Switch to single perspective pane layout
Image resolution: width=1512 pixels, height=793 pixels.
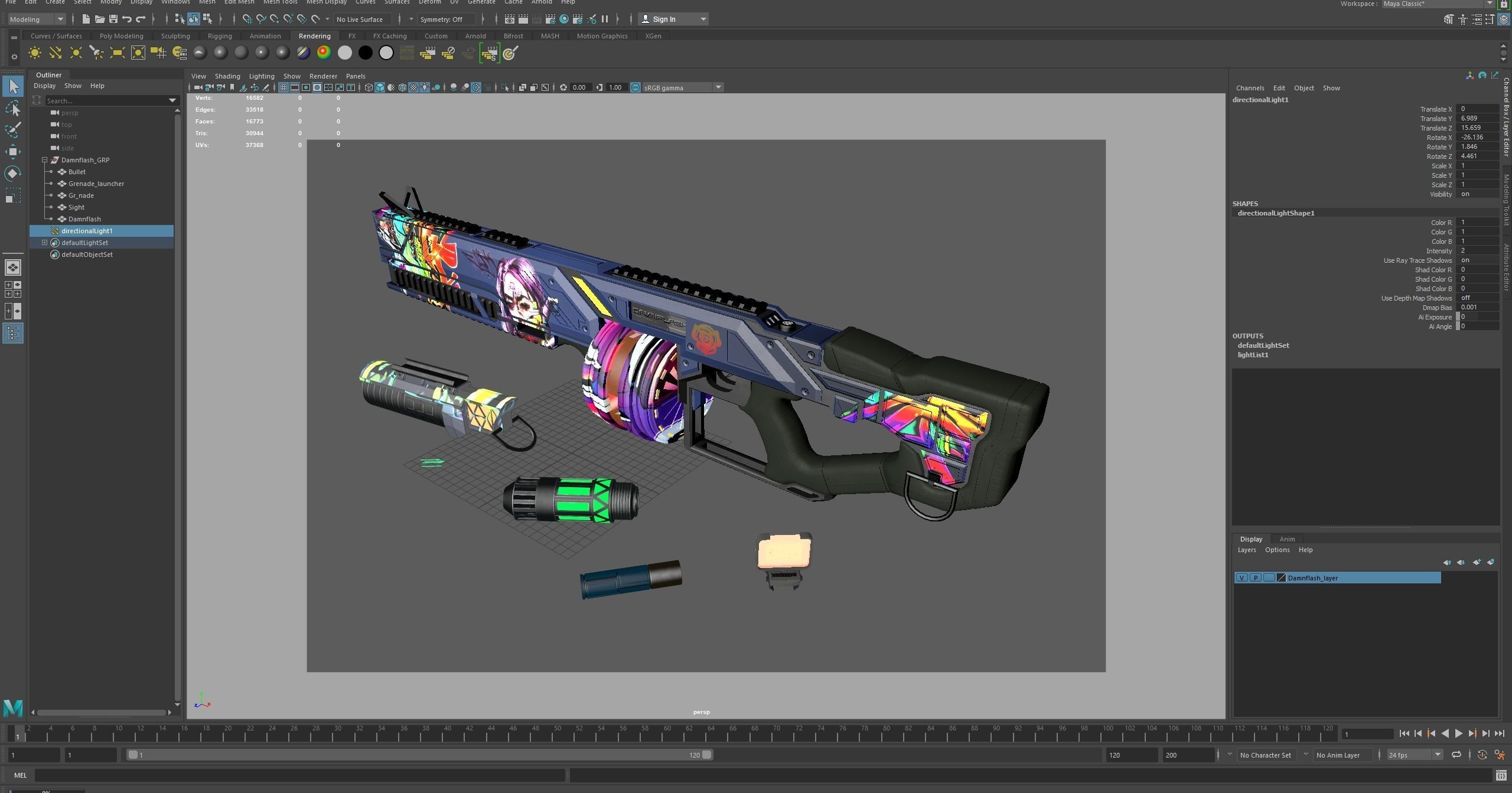pyautogui.click(x=13, y=267)
